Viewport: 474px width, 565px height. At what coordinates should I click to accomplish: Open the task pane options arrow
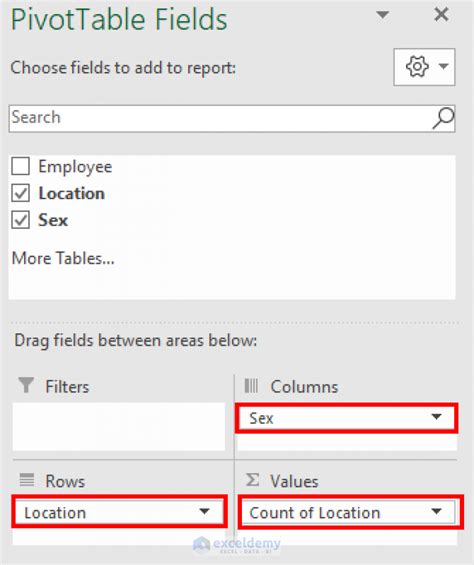382,15
